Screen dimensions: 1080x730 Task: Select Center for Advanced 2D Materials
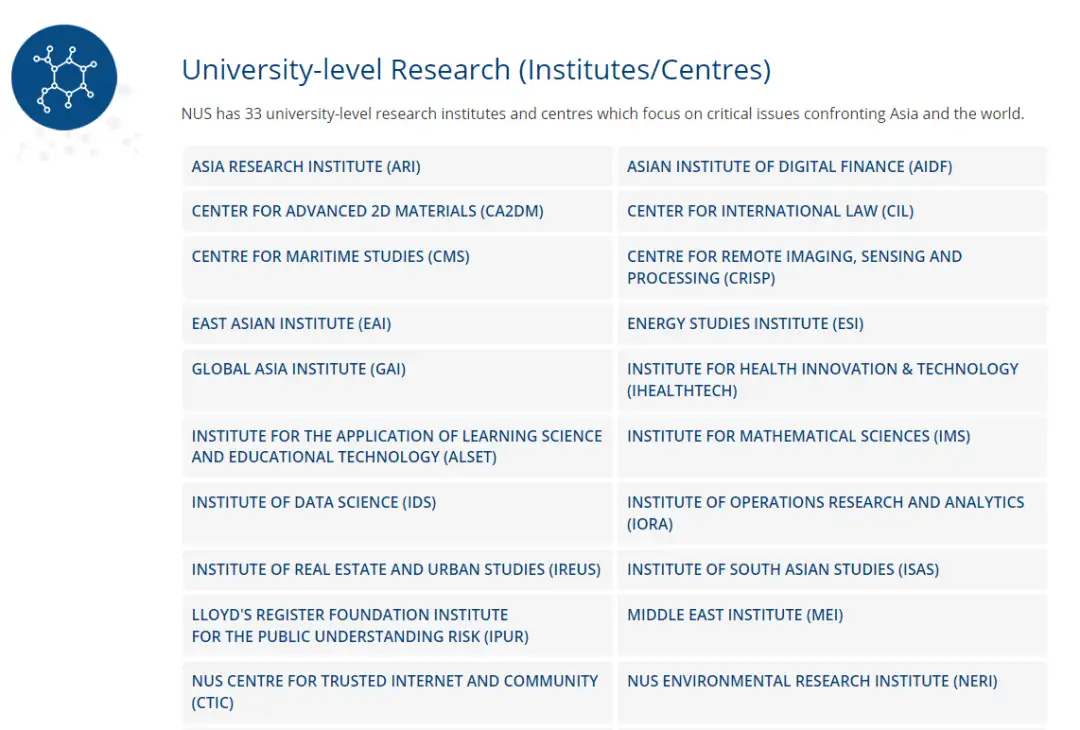(367, 211)
